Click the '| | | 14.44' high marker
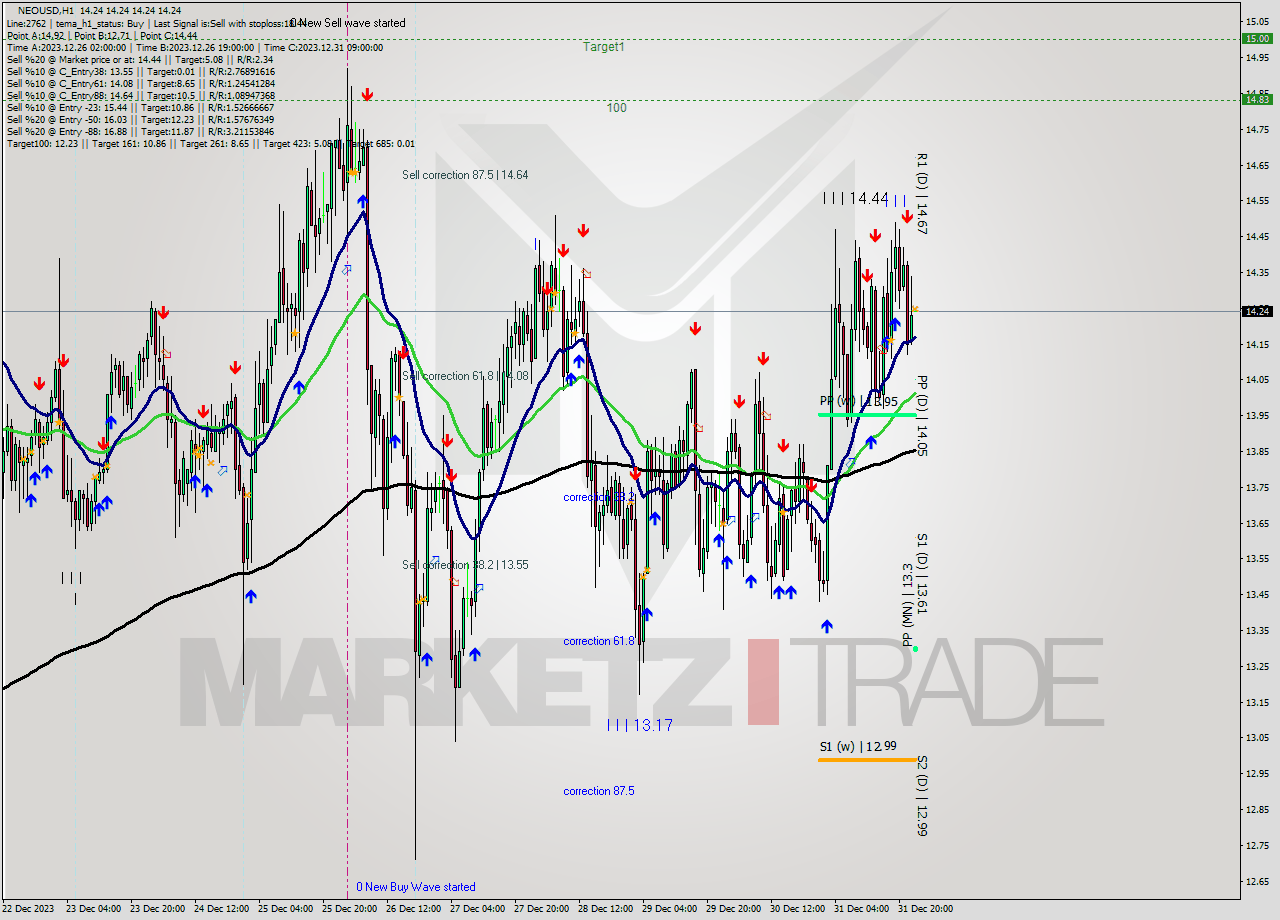 click(855, 199)
